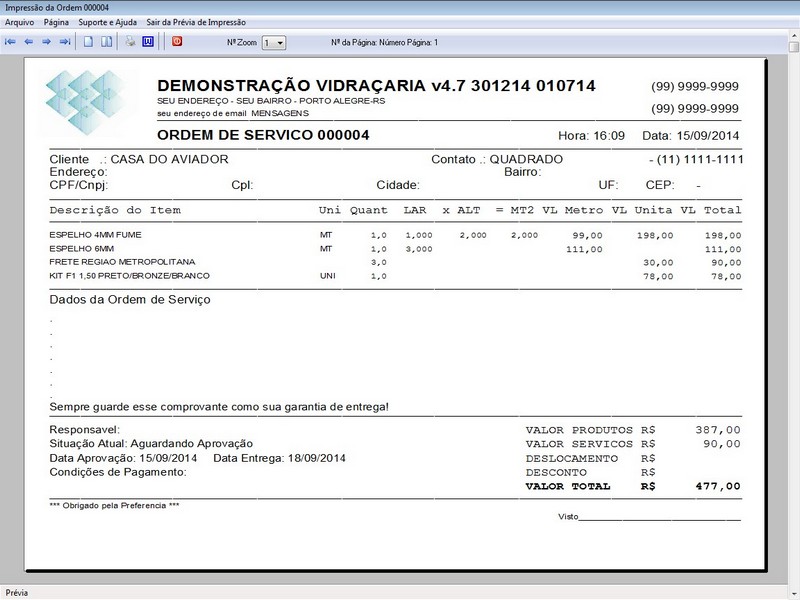Click the previous page arrow icon
This screenshot has width=800, height=600.
coord(29,42)
